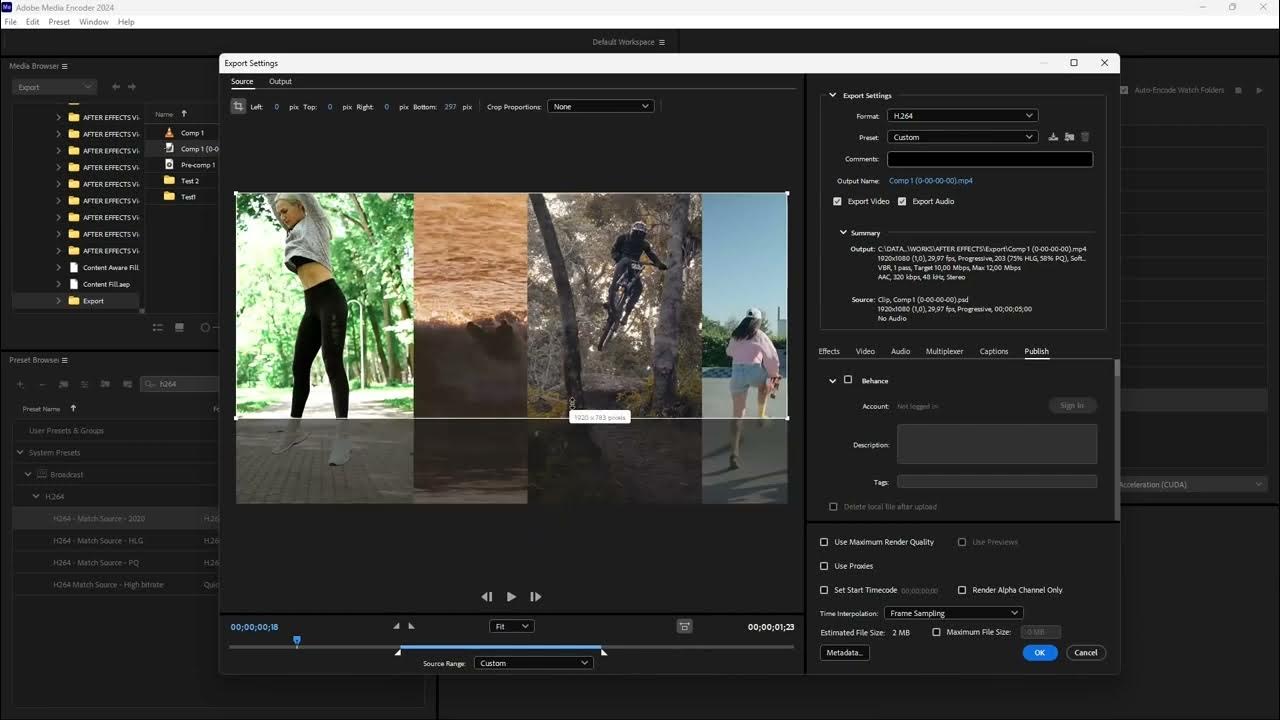
Task: Open the Video tab
Action: coord(865,351)
